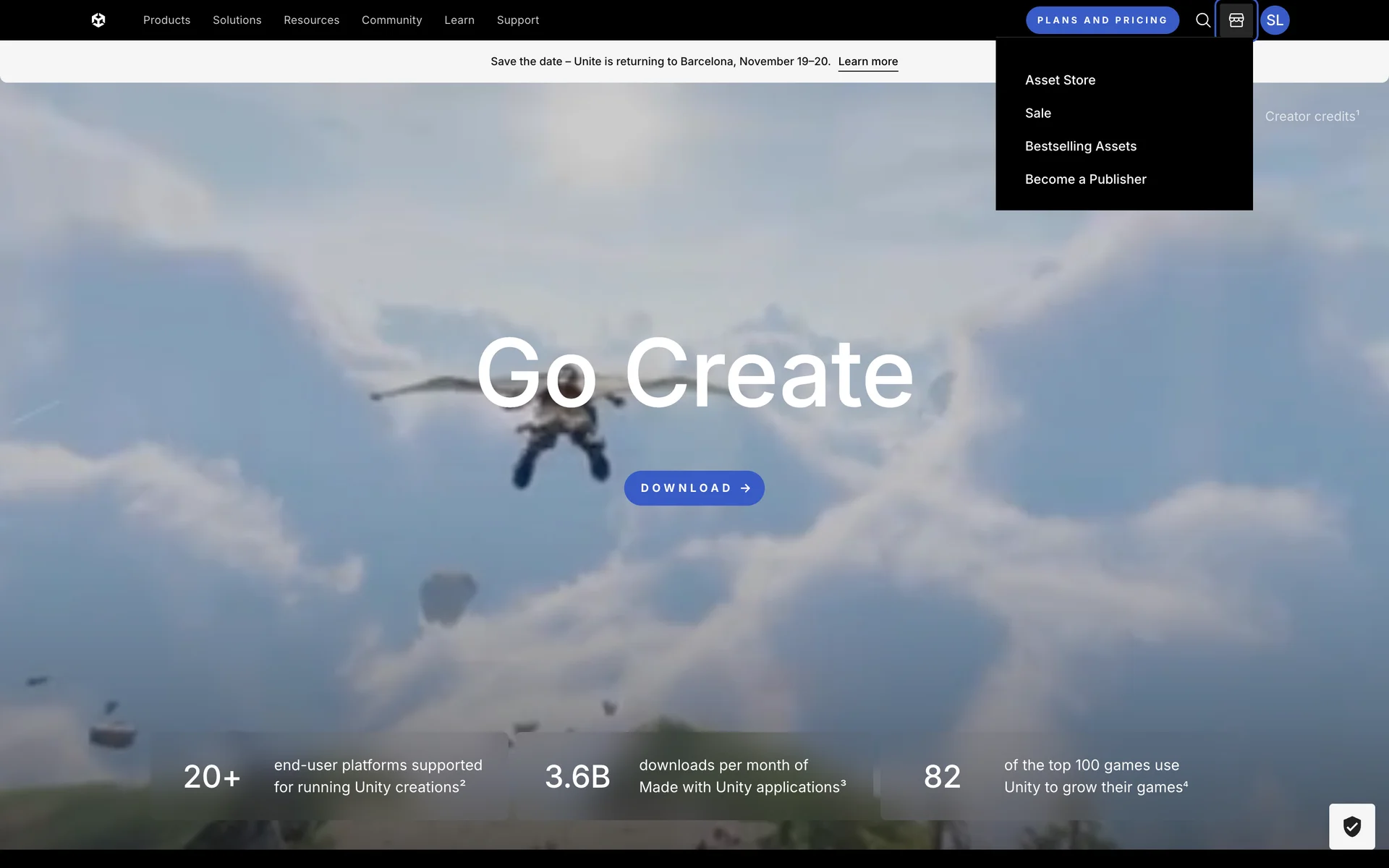Choose Sale in the store menu

pos(1038,114)
